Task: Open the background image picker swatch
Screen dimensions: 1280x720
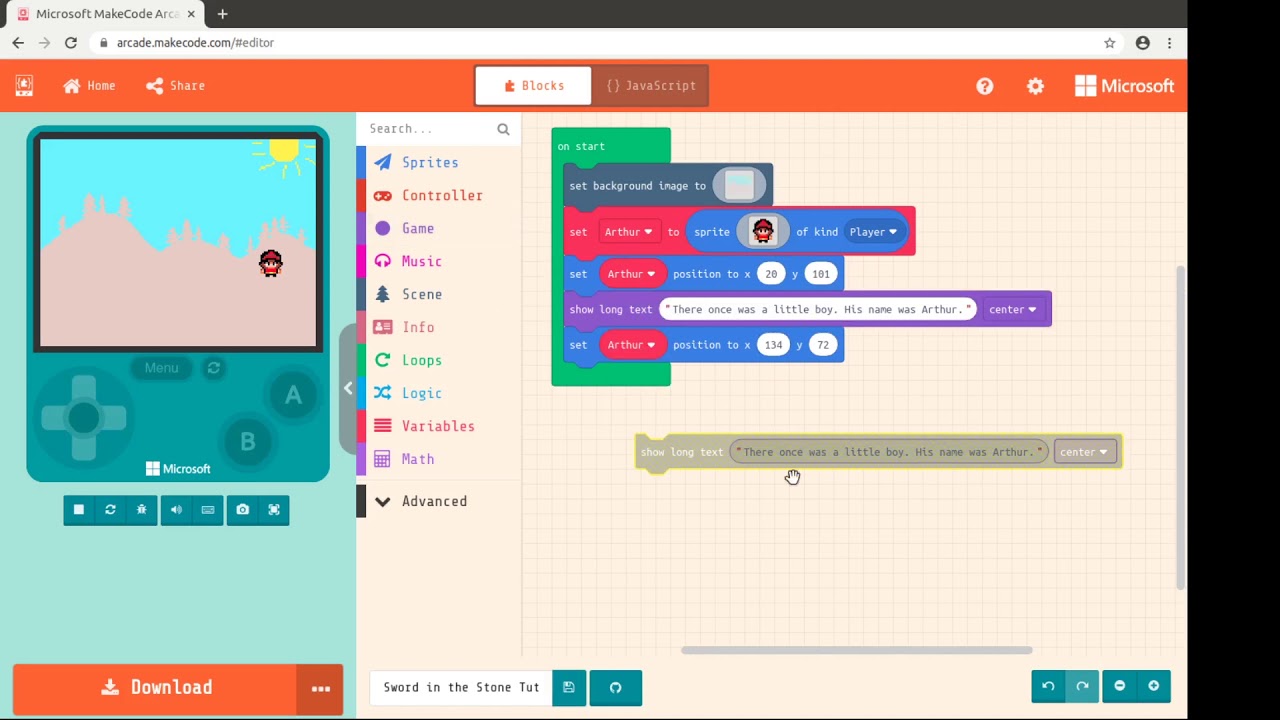Action: pyautogui.click(x=739, y=185)
